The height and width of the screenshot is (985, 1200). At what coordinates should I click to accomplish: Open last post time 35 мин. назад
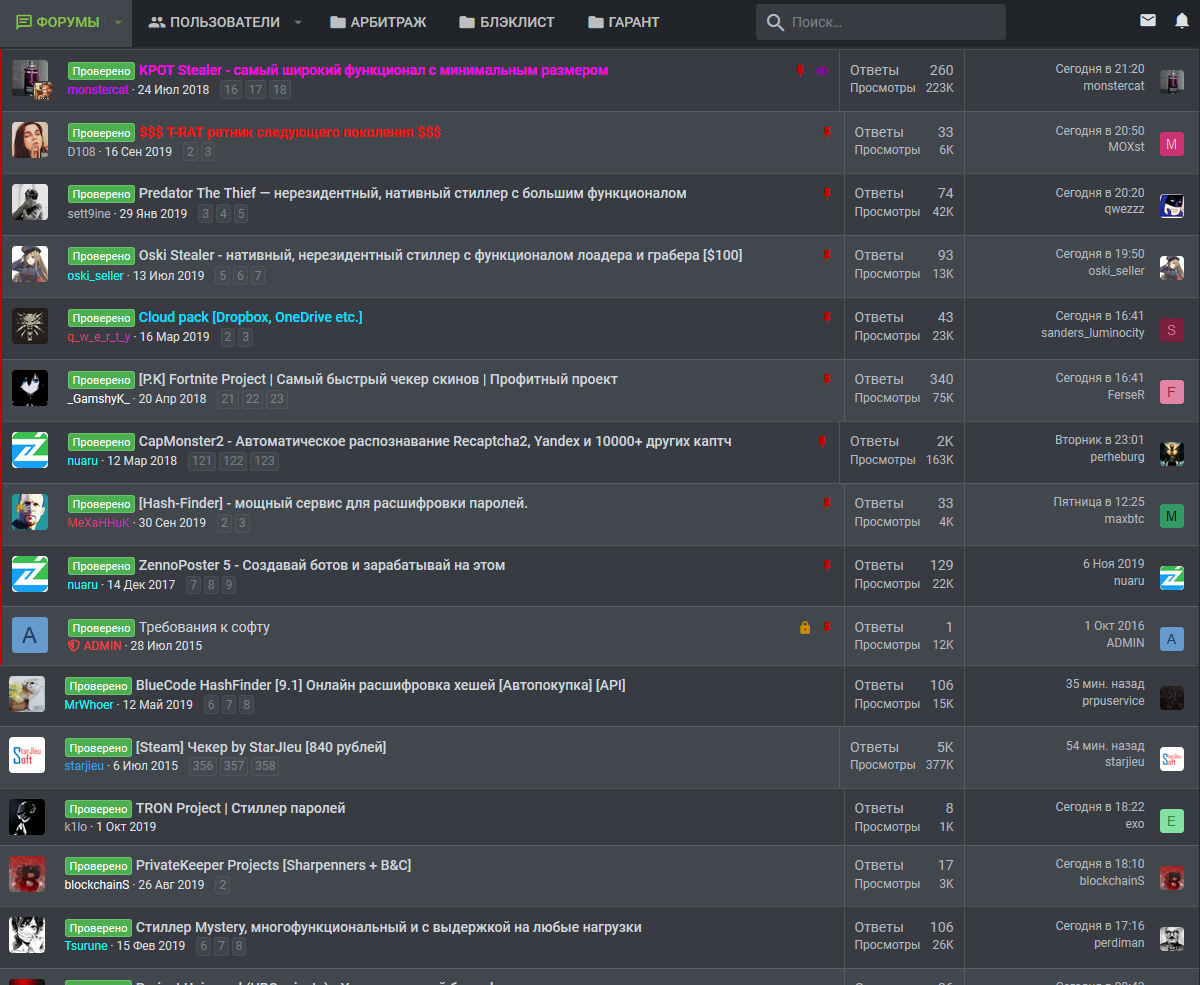coord(1105,684)
